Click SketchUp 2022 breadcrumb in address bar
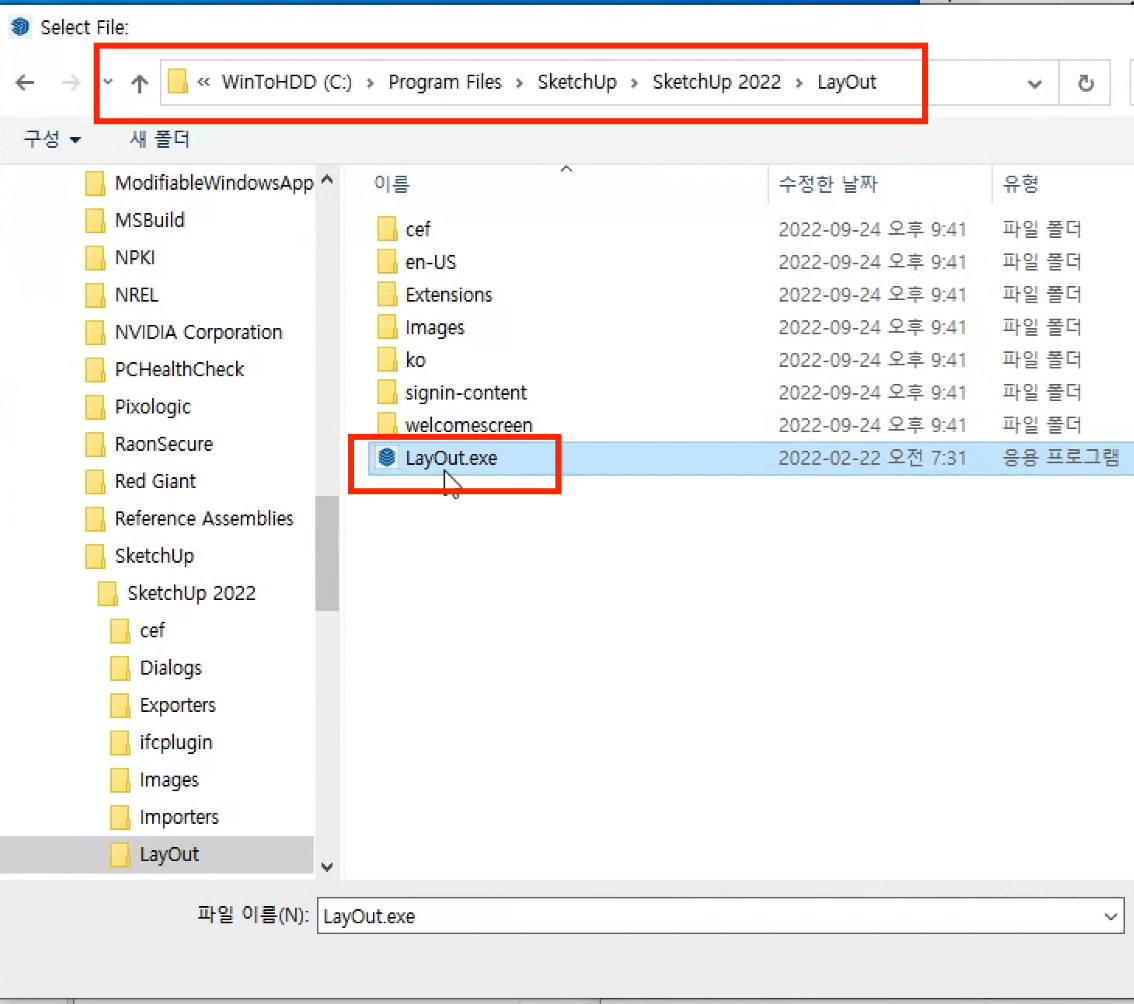 click(x=716, y=82)
